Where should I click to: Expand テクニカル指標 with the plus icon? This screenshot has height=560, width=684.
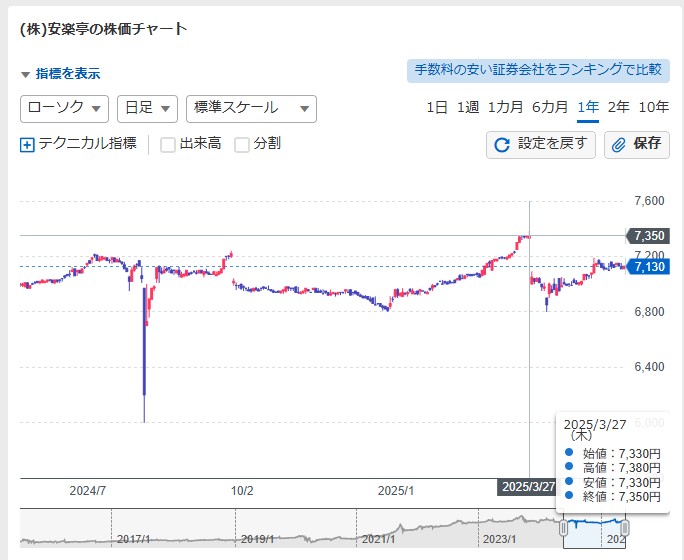pyautogui.click(x=27, y=145)
